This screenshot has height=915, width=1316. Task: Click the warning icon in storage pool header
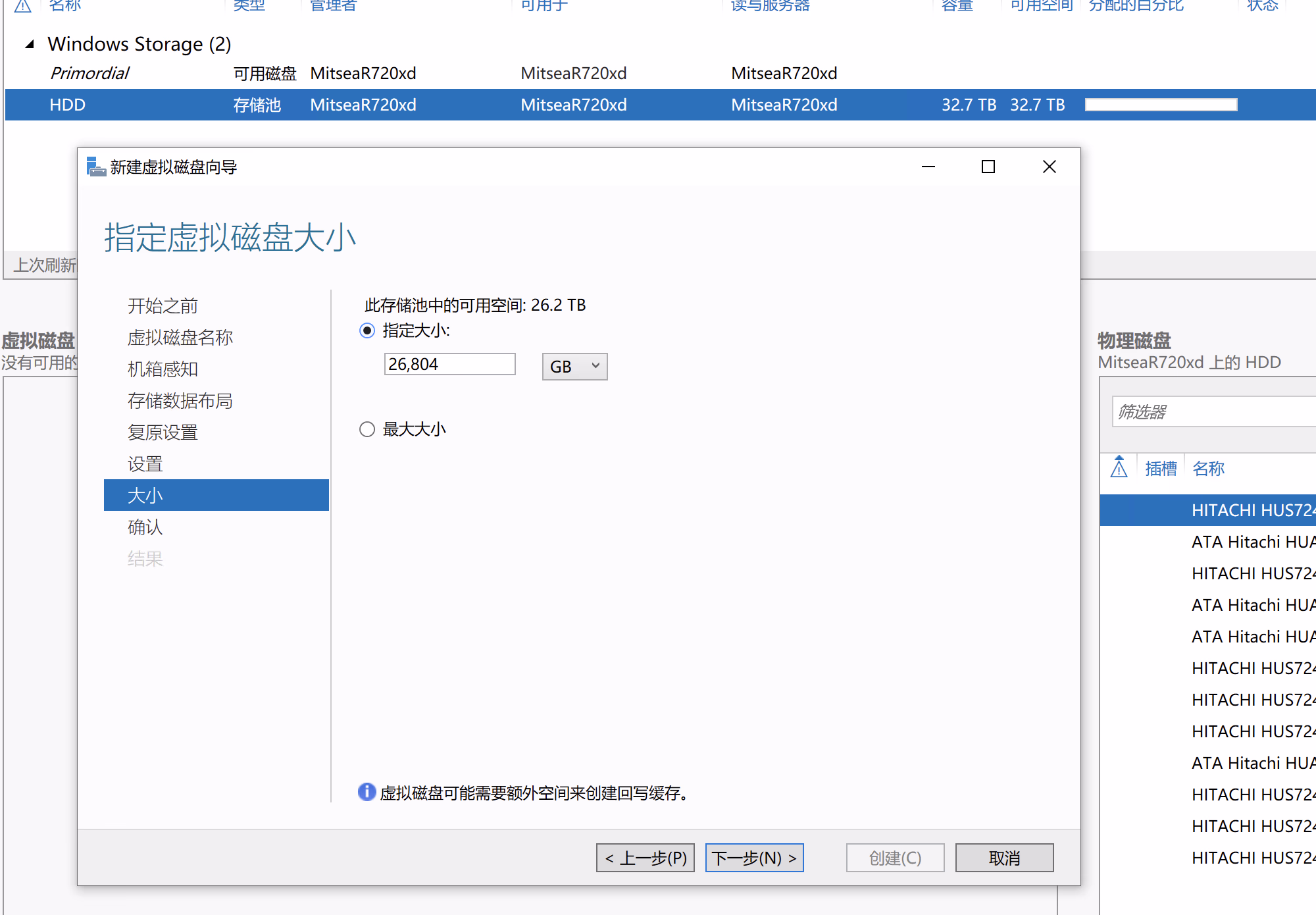(x=23, y=5)
